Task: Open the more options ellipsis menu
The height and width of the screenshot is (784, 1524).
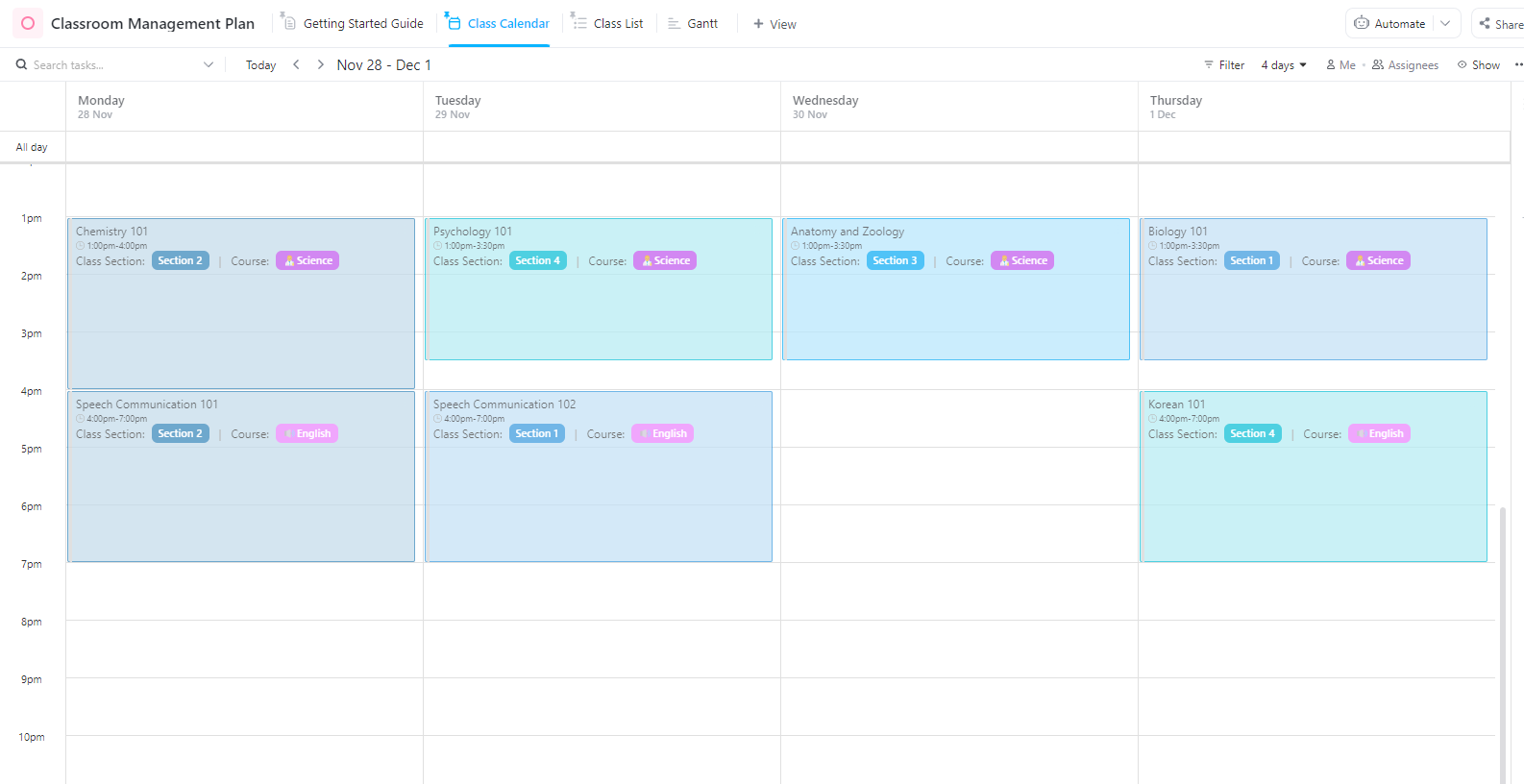Action: pyautogui.click(x=1518, y=64)
